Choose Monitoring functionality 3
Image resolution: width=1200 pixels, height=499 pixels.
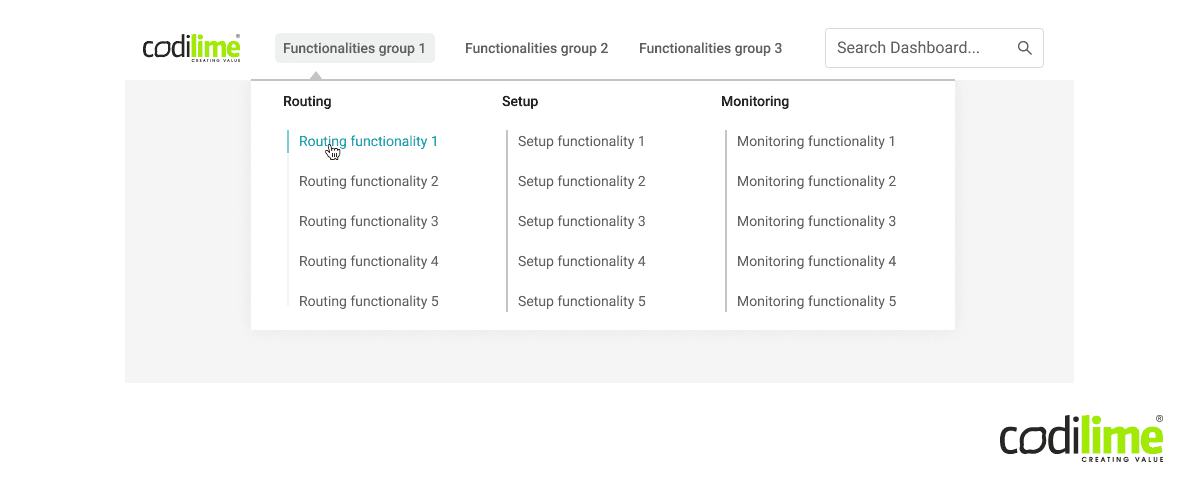click(x=816, y=222)
